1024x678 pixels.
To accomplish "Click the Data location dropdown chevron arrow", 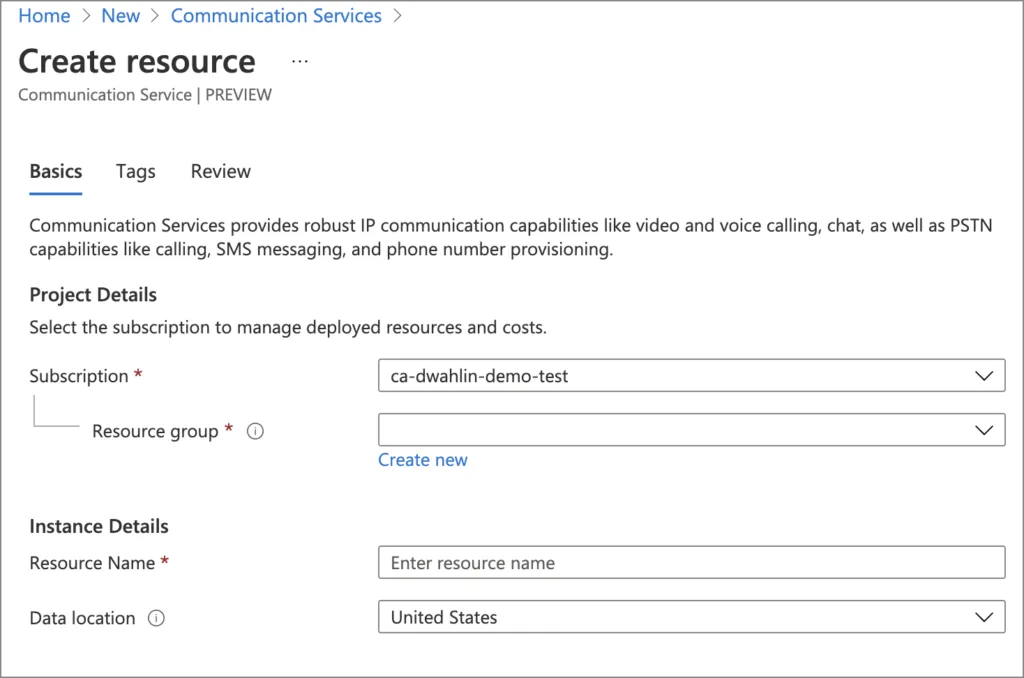I will pyautogui.click(x=983, y=617).
